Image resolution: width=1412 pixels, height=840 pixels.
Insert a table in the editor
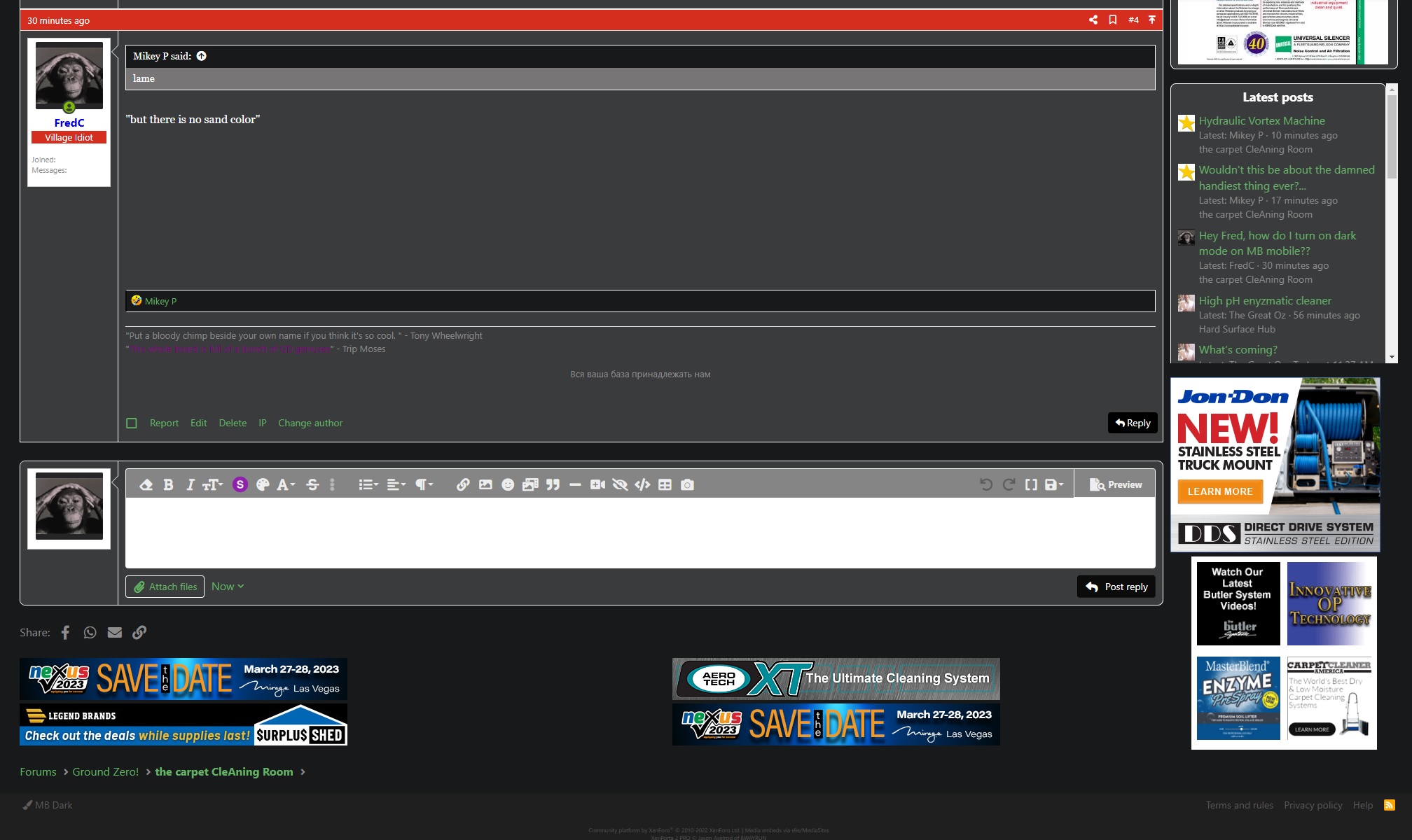(665, 484)
